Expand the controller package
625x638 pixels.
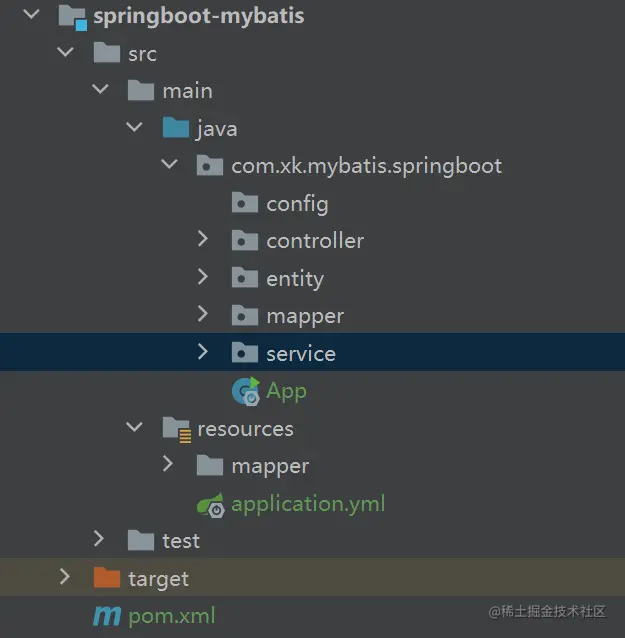pyautogui.click(x=203, y=240)
